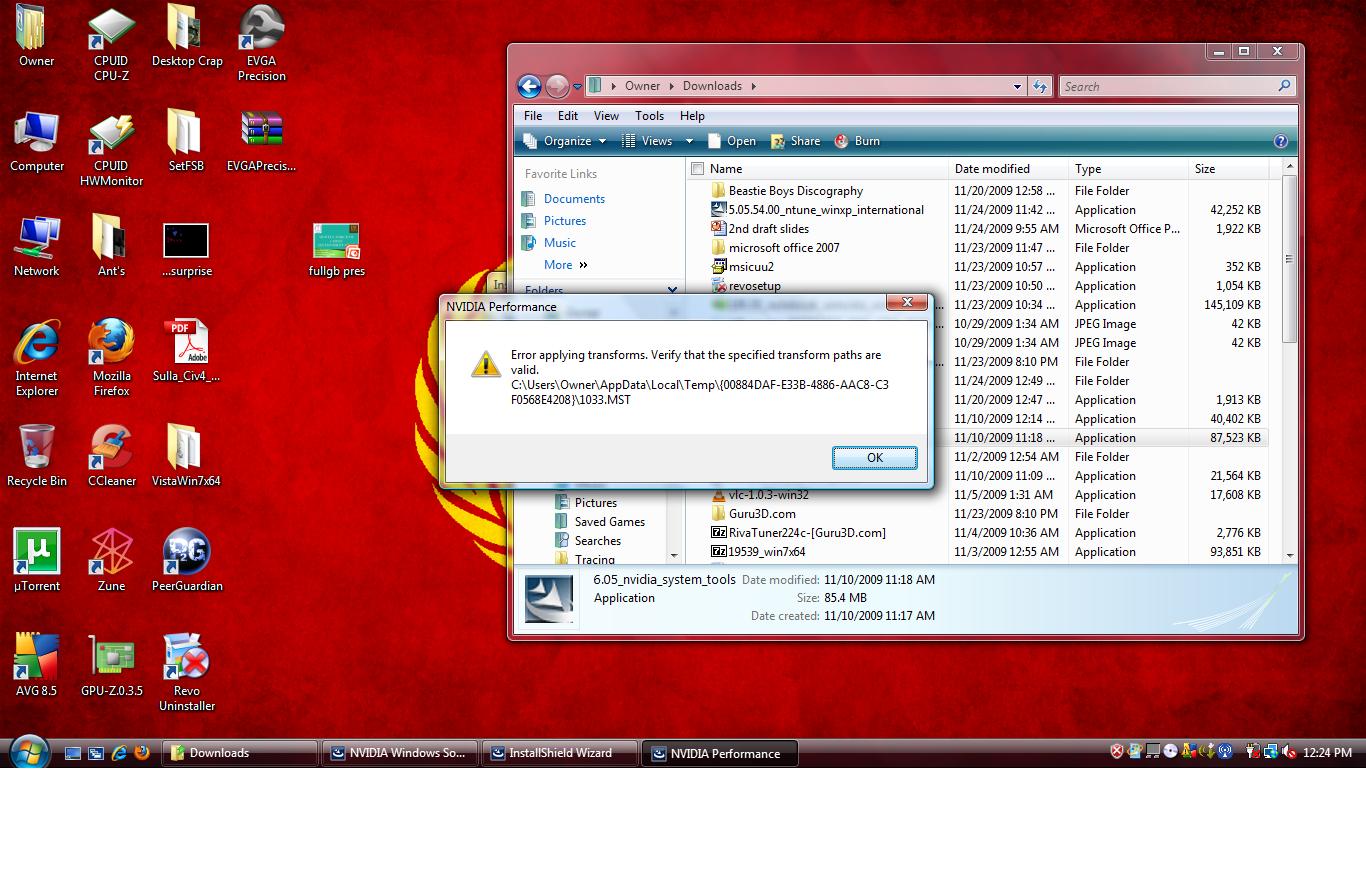Image resolution: width=1366 pixels, height=882 pixels.
Task: Open the Help menu in Explorer
Action: tap(692, 116)
